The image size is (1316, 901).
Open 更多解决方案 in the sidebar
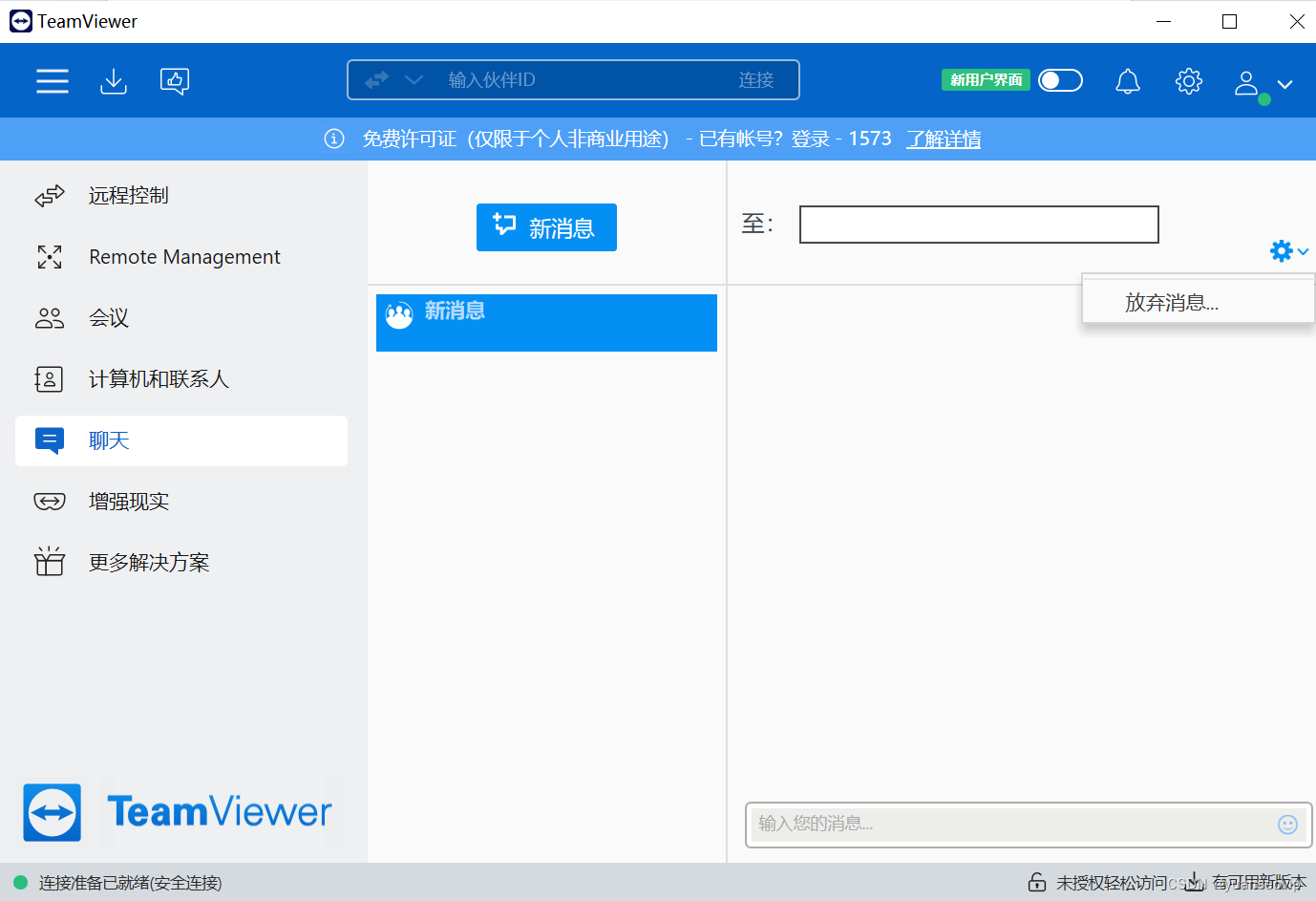[181, 563]
